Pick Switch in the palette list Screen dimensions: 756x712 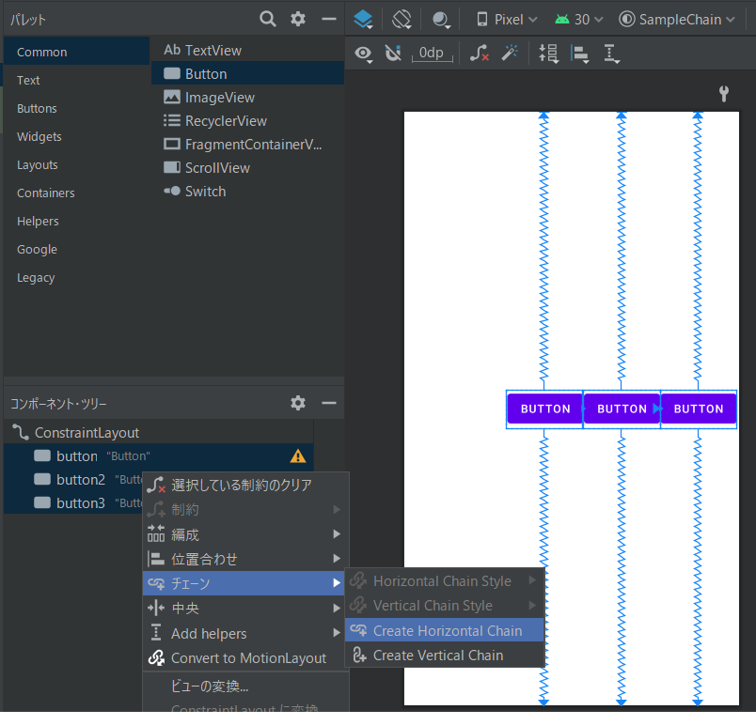(248, 191)
